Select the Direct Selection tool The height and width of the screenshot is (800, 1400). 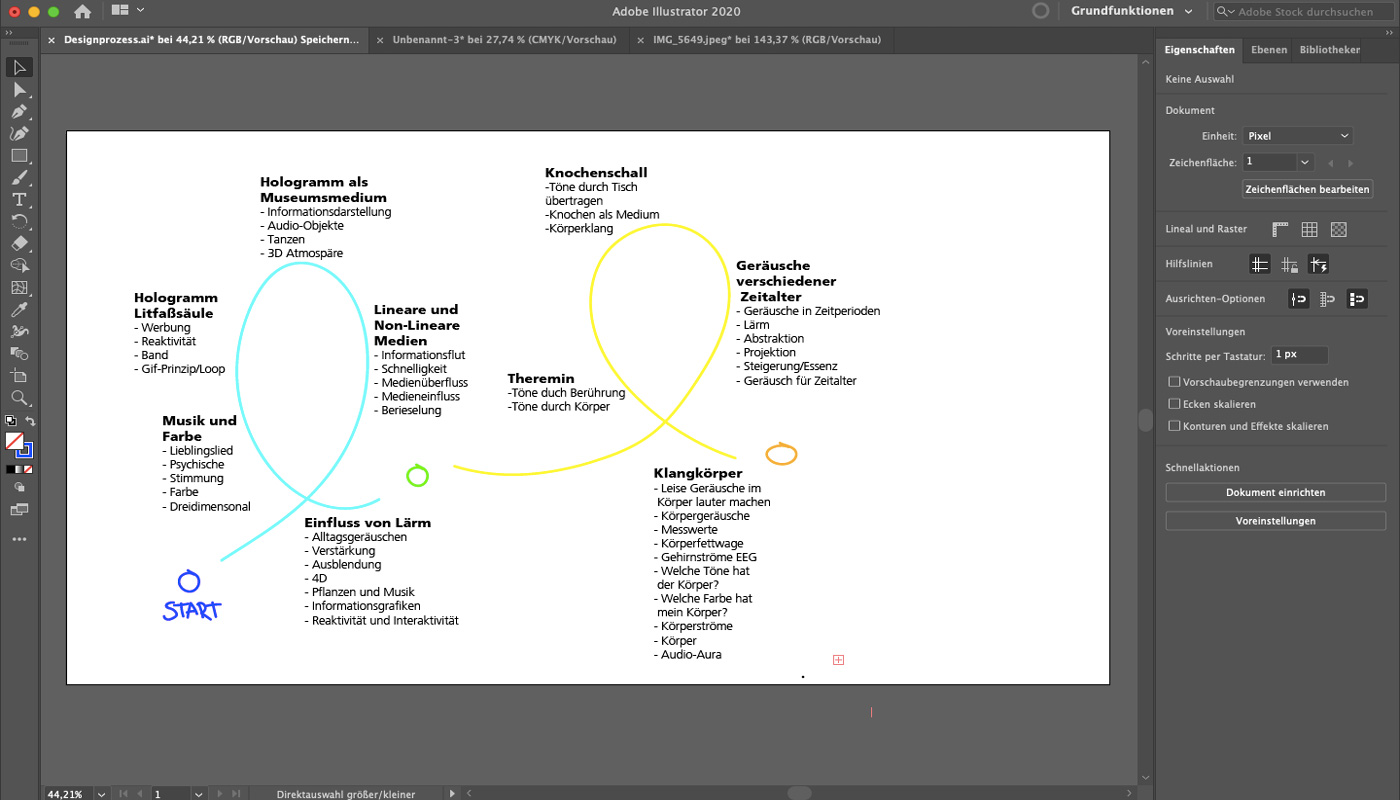click(x=19, y=90)
